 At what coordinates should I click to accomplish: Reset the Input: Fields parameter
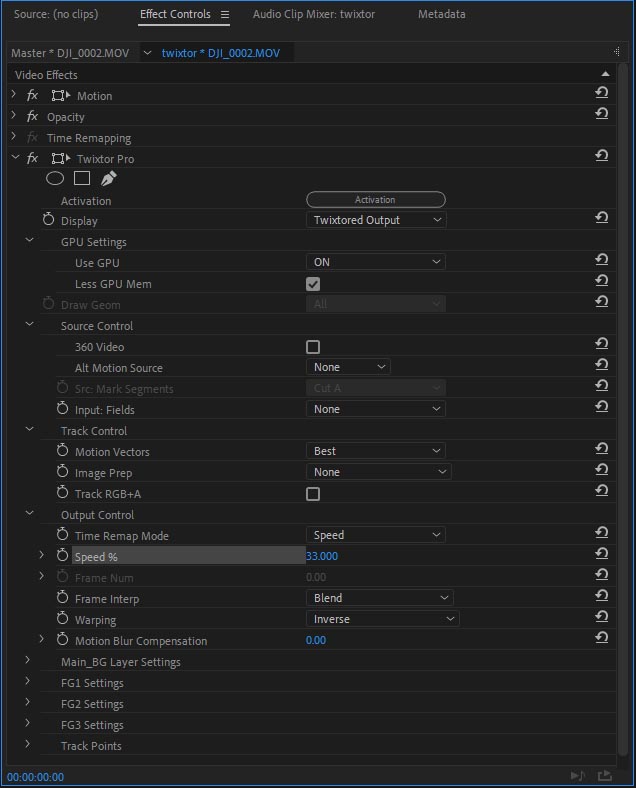(601, 407)
